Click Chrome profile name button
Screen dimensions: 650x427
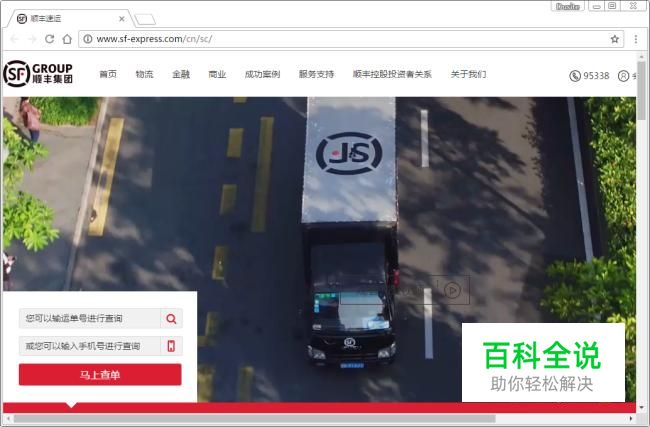click(x=568, y=6)
